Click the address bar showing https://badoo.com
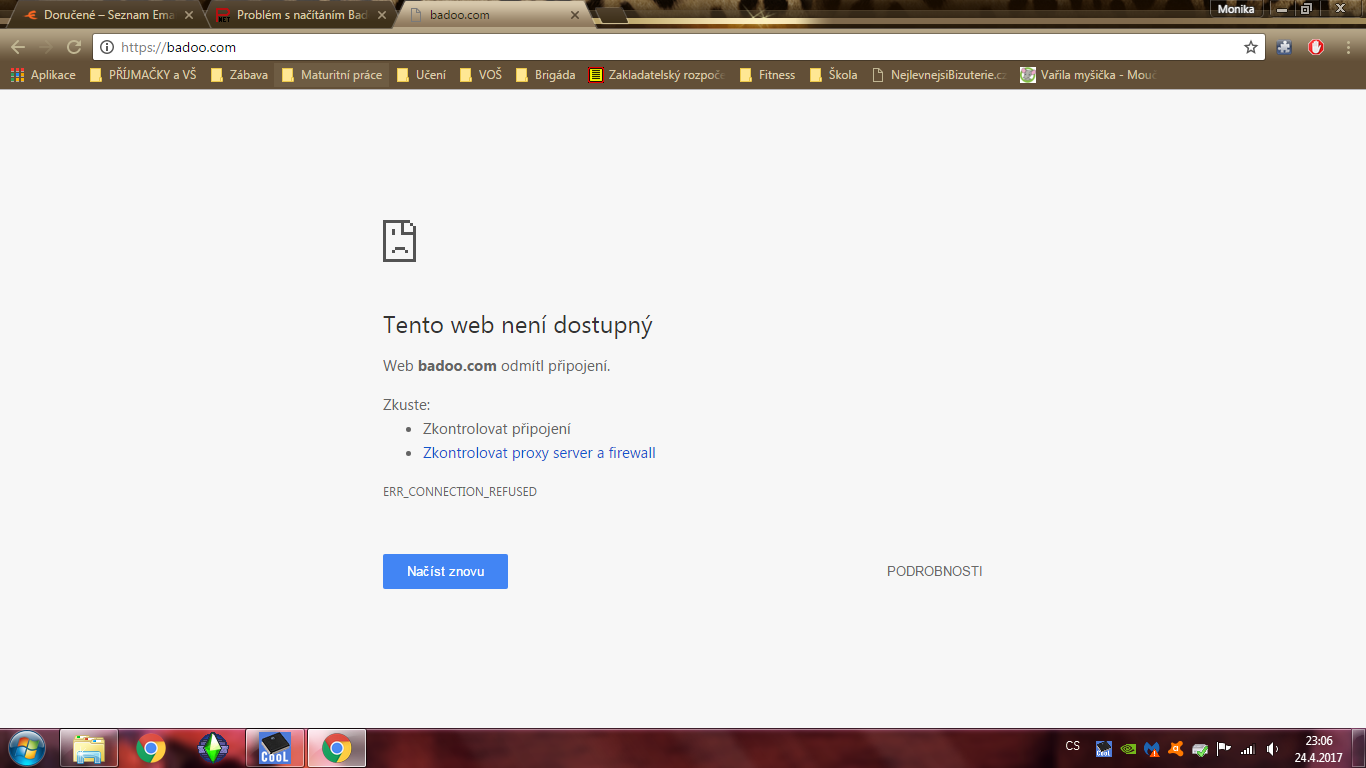 point(678,47)
